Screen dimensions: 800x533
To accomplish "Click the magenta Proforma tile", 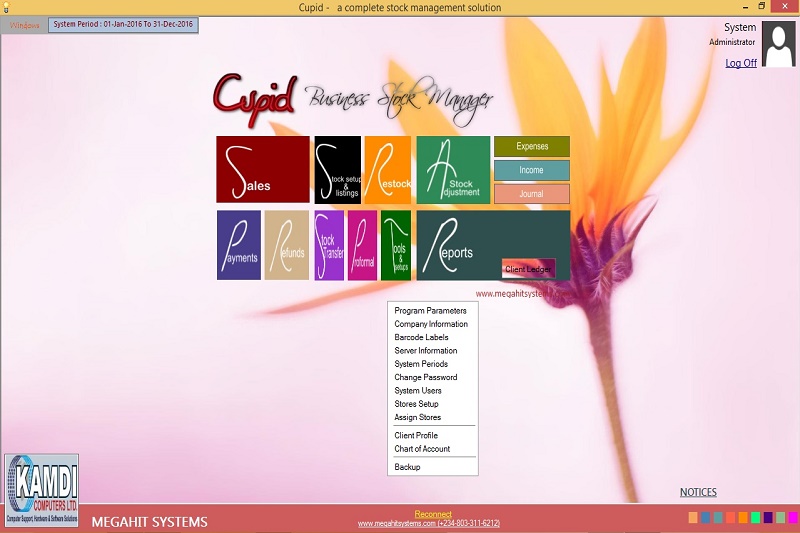I will pos(362,244).
